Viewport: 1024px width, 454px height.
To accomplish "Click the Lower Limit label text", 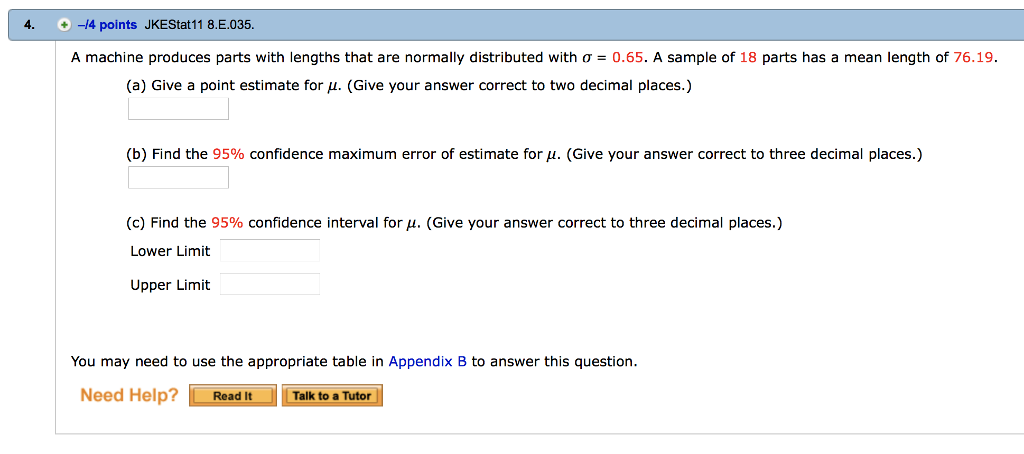I will point(170,251).
